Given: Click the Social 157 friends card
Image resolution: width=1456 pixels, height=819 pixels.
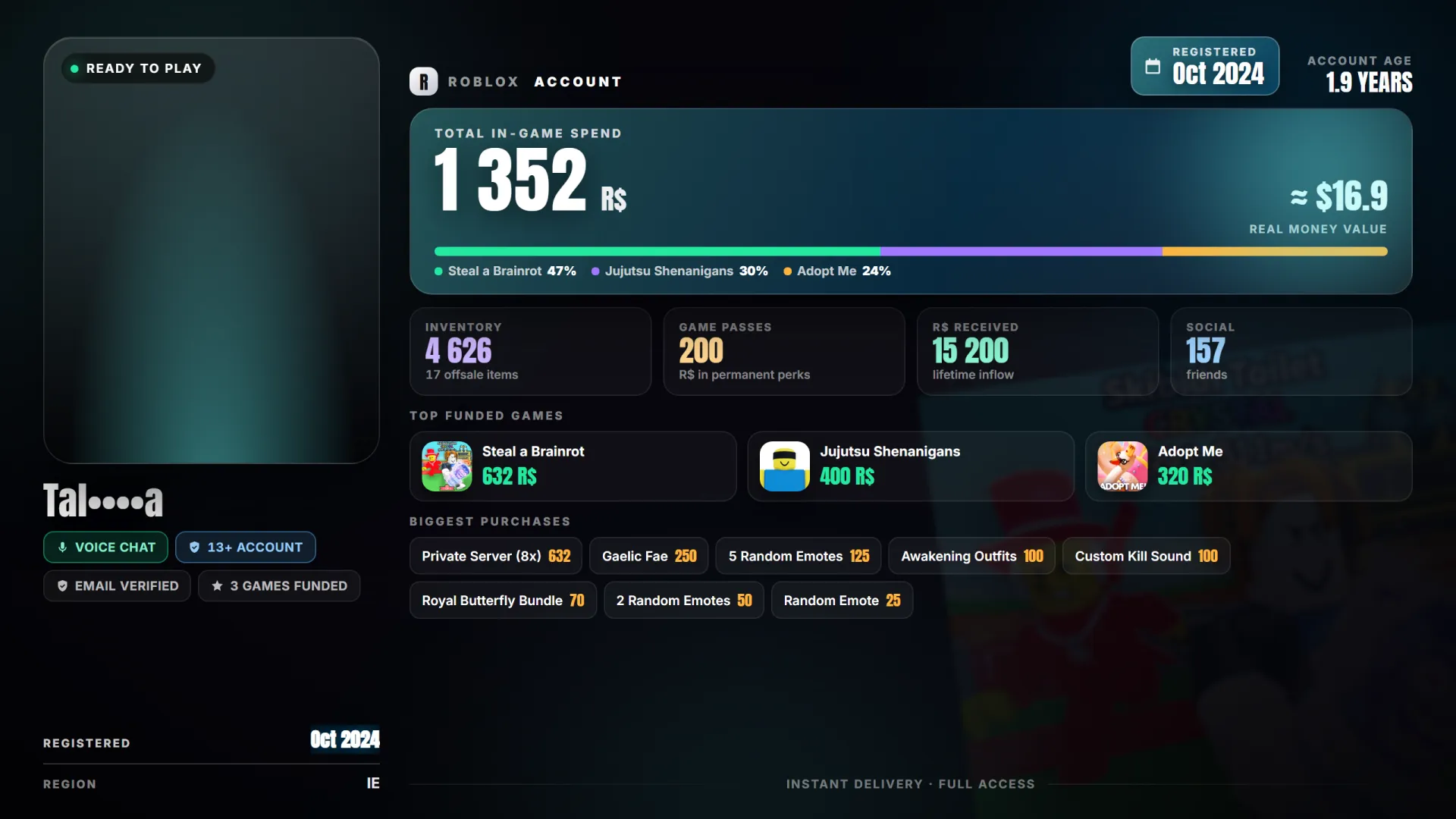Looking at the screenshot, I should tap(1291, 352).
